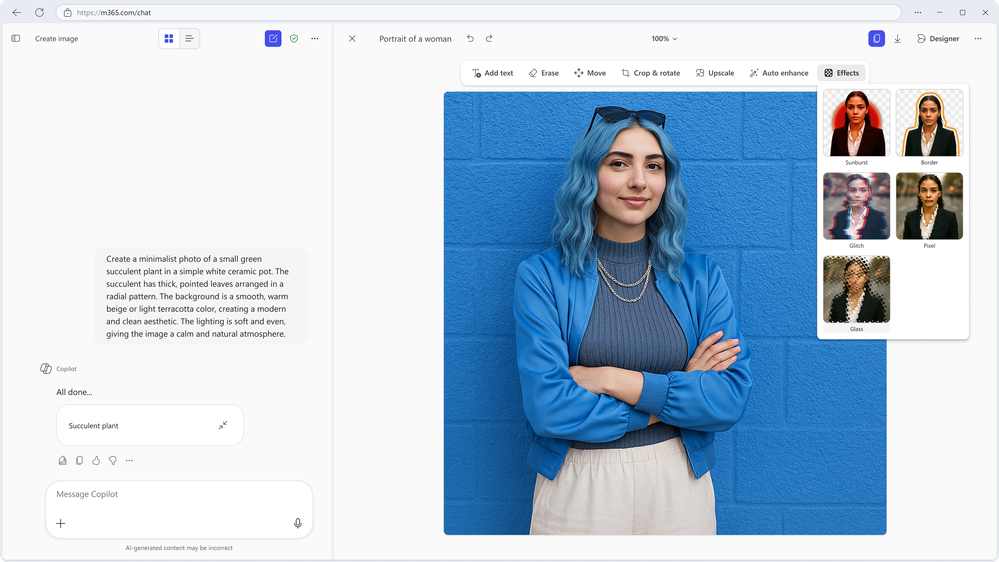Open the 100% zoom dropdown
999x562 pixels.
pyautogui.click(x=664, y=39)
